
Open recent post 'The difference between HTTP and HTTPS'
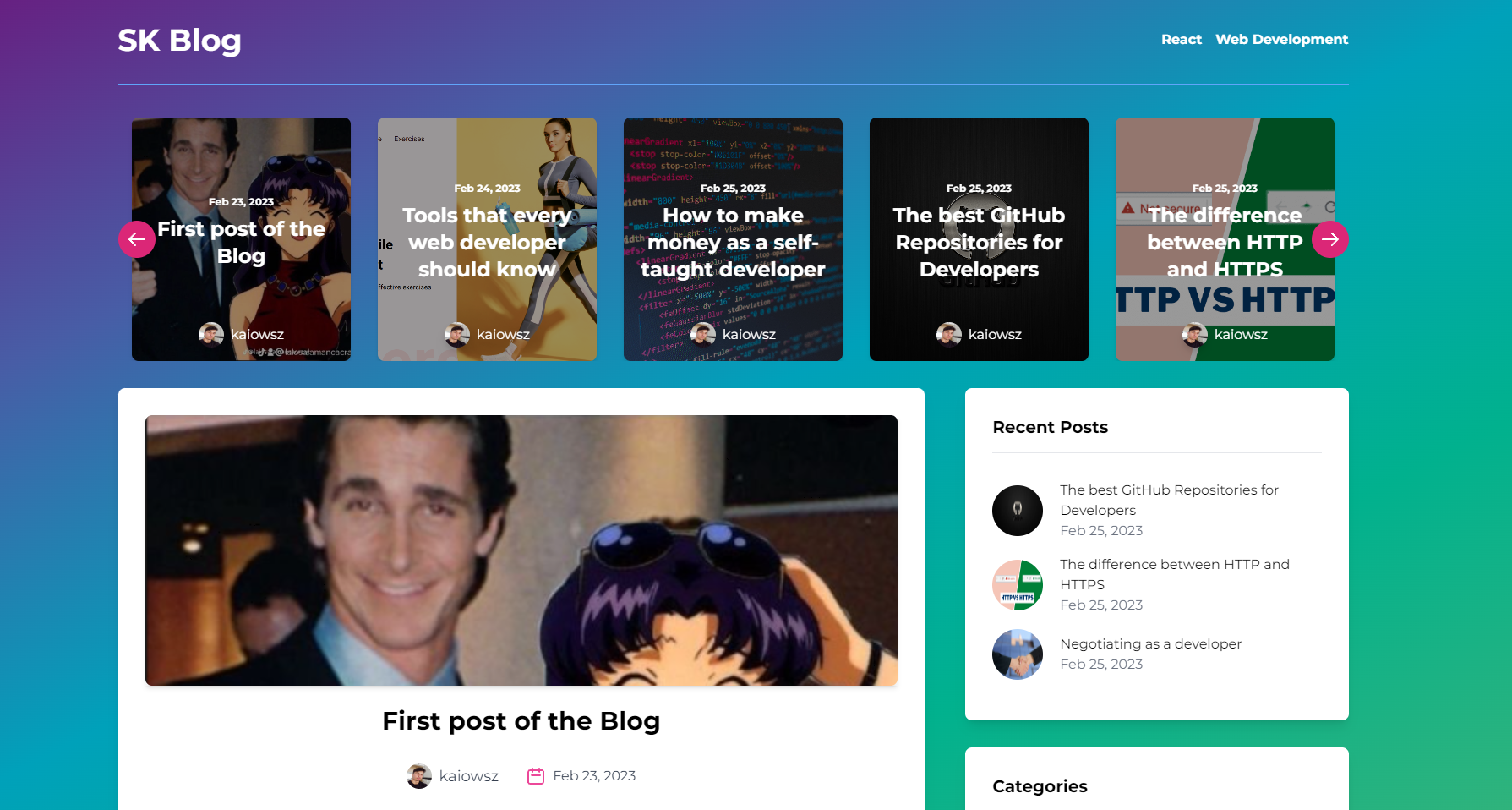click(x=1175, y=574)
